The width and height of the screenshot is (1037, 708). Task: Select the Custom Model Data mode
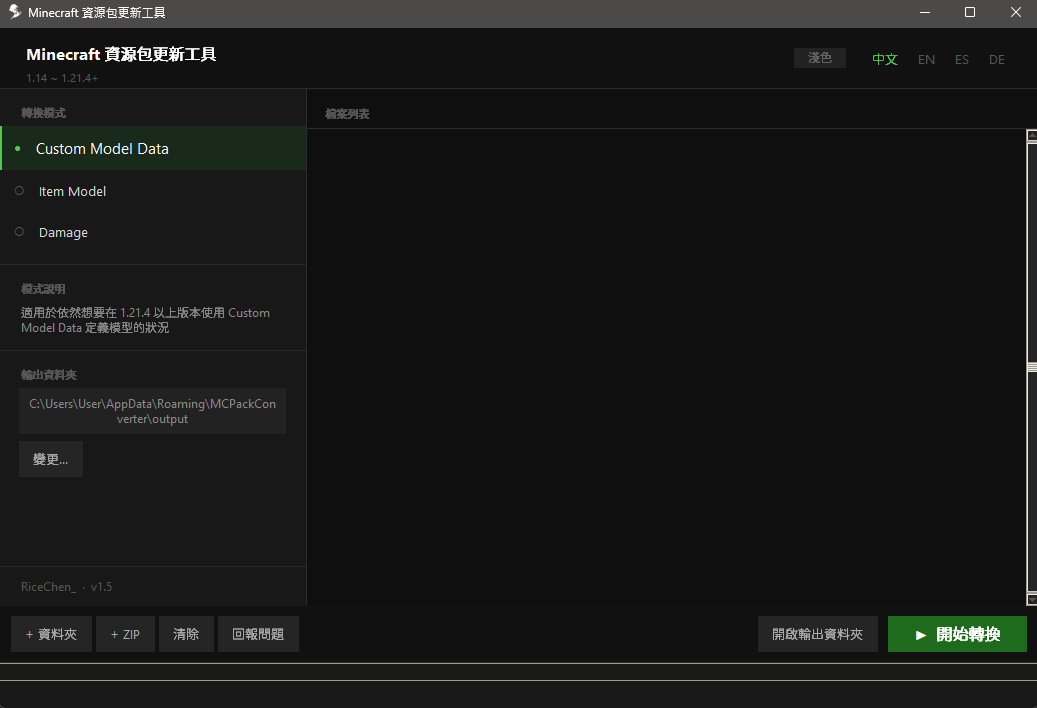153,149
